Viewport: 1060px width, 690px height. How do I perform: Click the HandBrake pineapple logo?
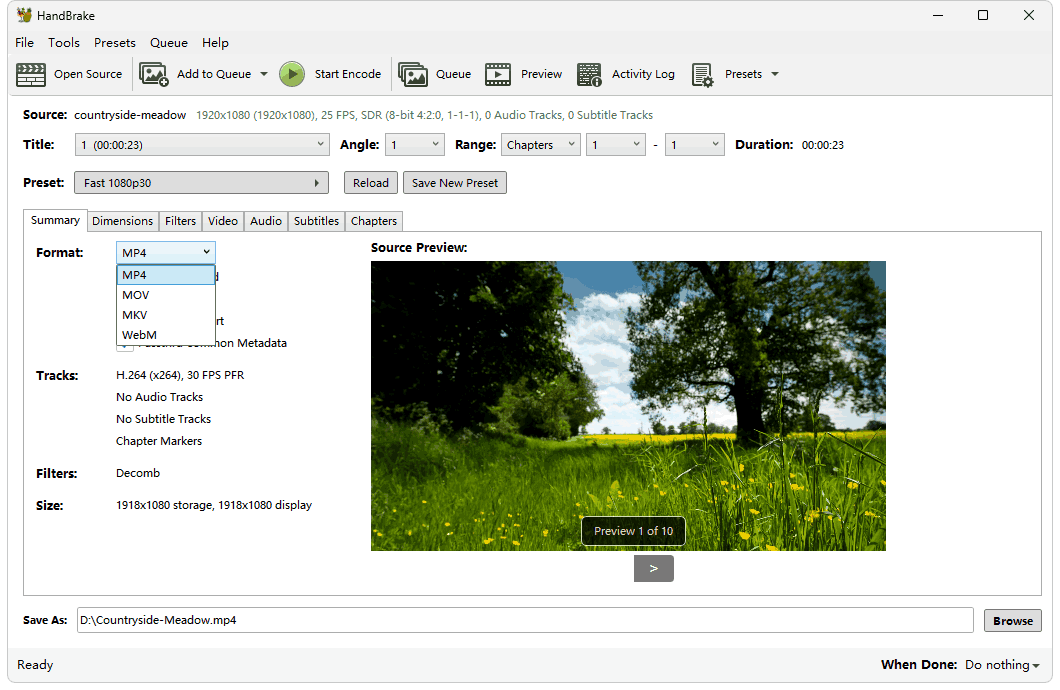(x=22, y=15)
